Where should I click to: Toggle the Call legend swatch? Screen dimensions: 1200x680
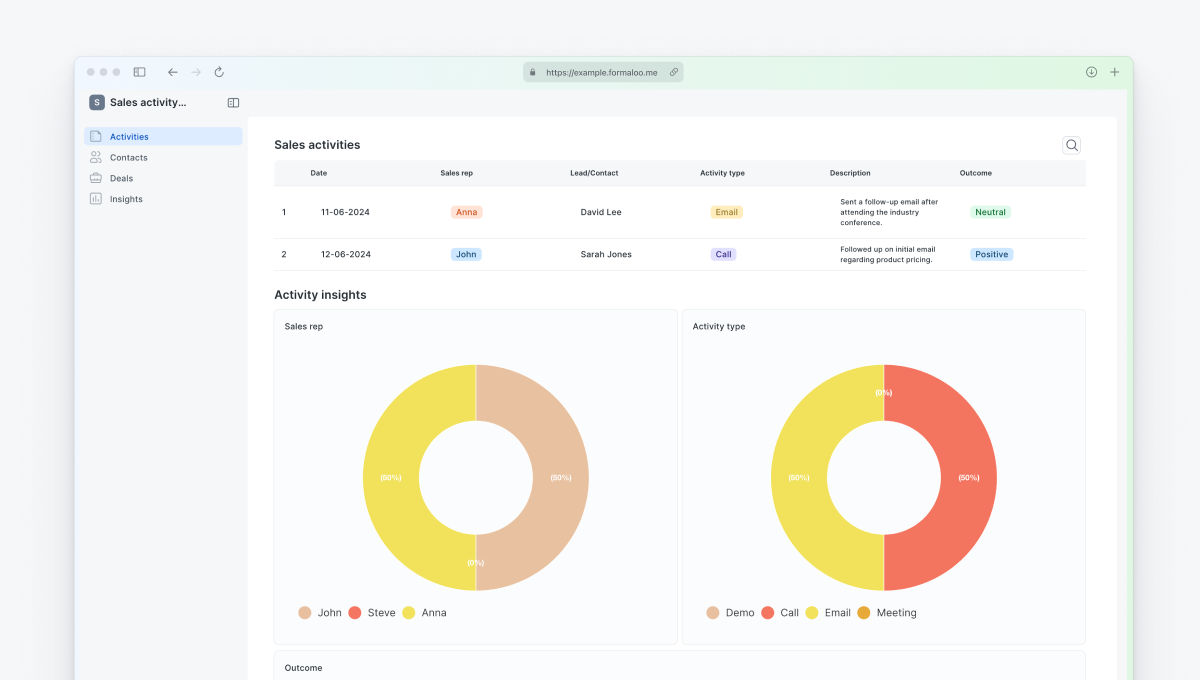coord(768,612)
